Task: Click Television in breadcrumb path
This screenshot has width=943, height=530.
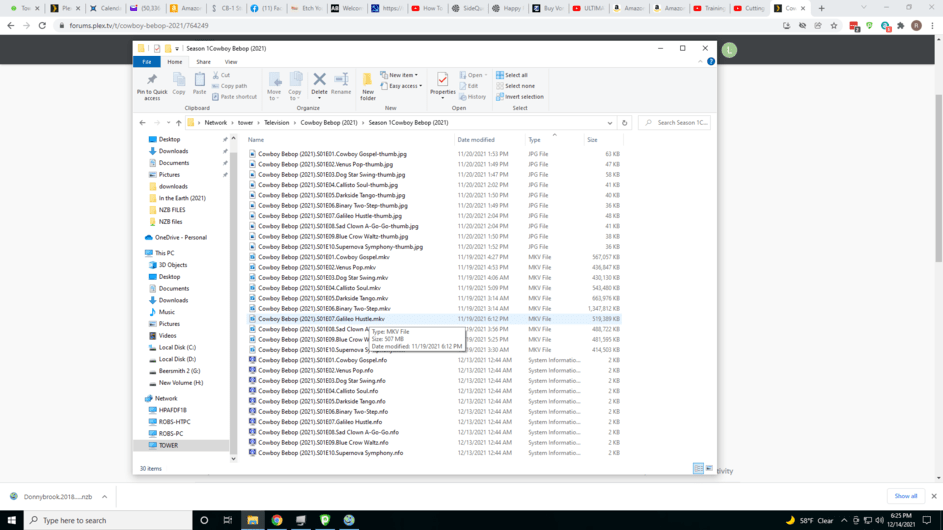Action: tap(277, 123)
